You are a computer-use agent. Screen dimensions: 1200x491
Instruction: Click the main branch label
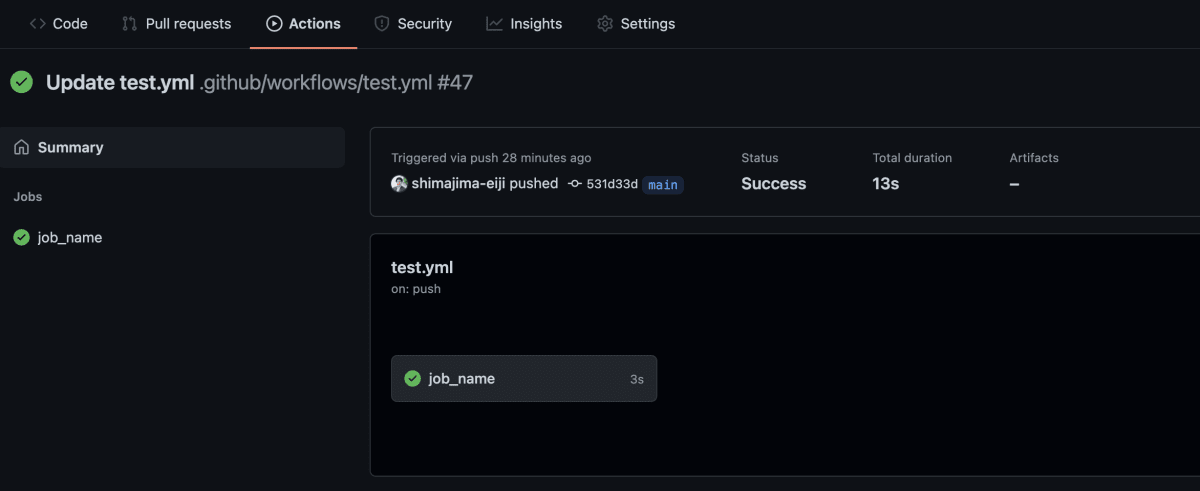[663, 184]
